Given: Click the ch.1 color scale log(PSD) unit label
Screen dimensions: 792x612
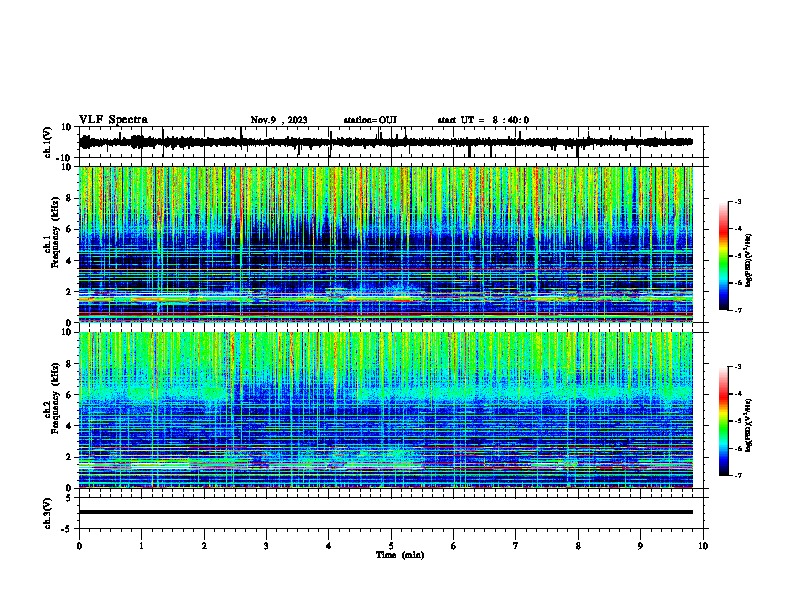Looking at the screenshot, I should pos(749,260).
